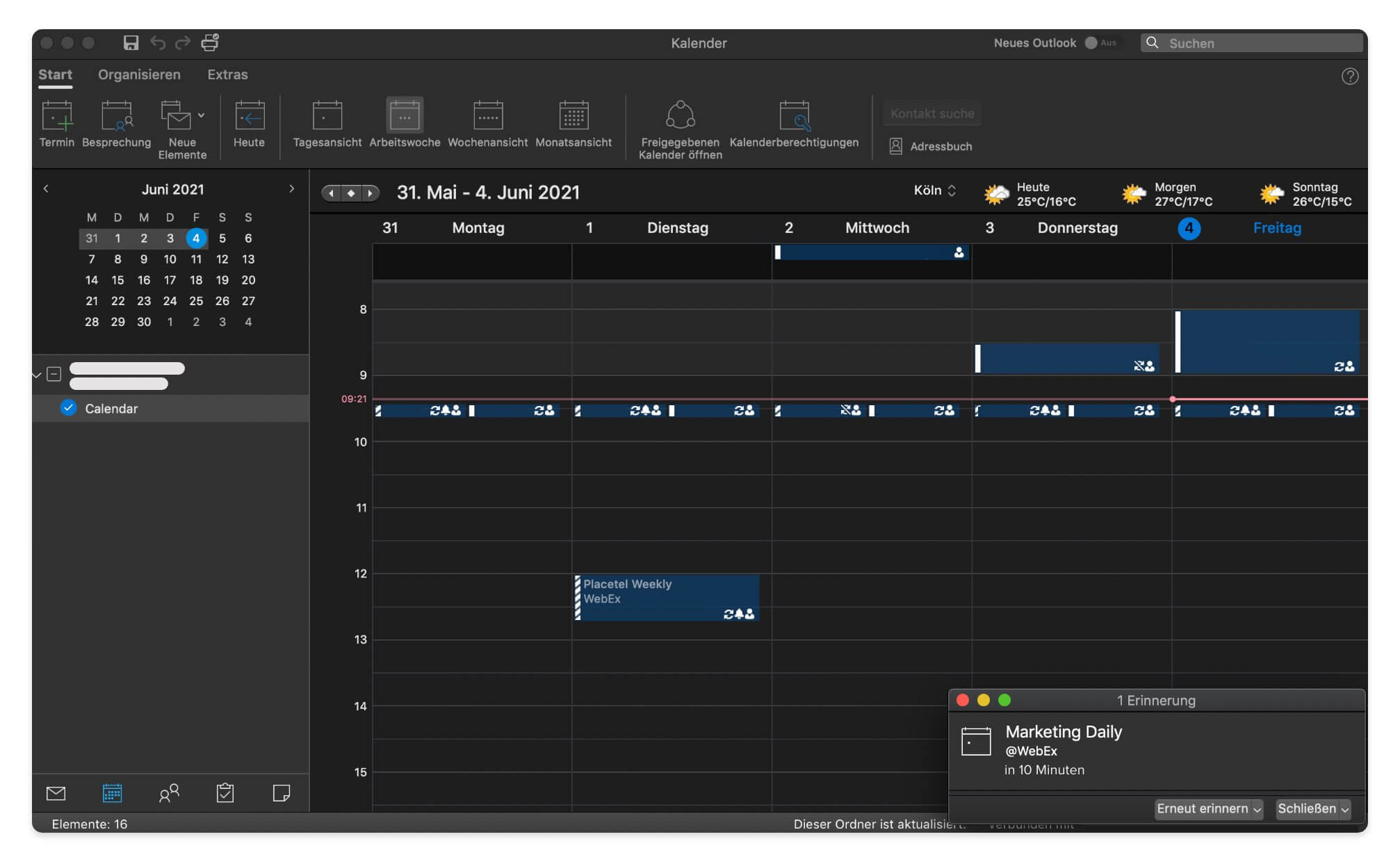Uncheck the Calendar checkbox in sidebar
This screenshot has width=1400, height=864.
pyautogui.click(x=68, y=409)
